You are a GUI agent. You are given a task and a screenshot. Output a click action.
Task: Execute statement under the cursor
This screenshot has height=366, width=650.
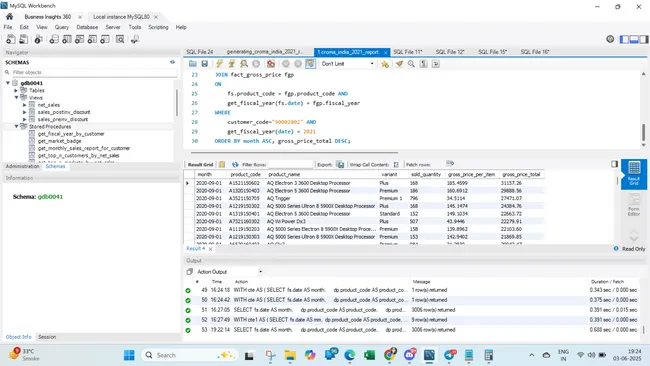[x=232, y=64]
